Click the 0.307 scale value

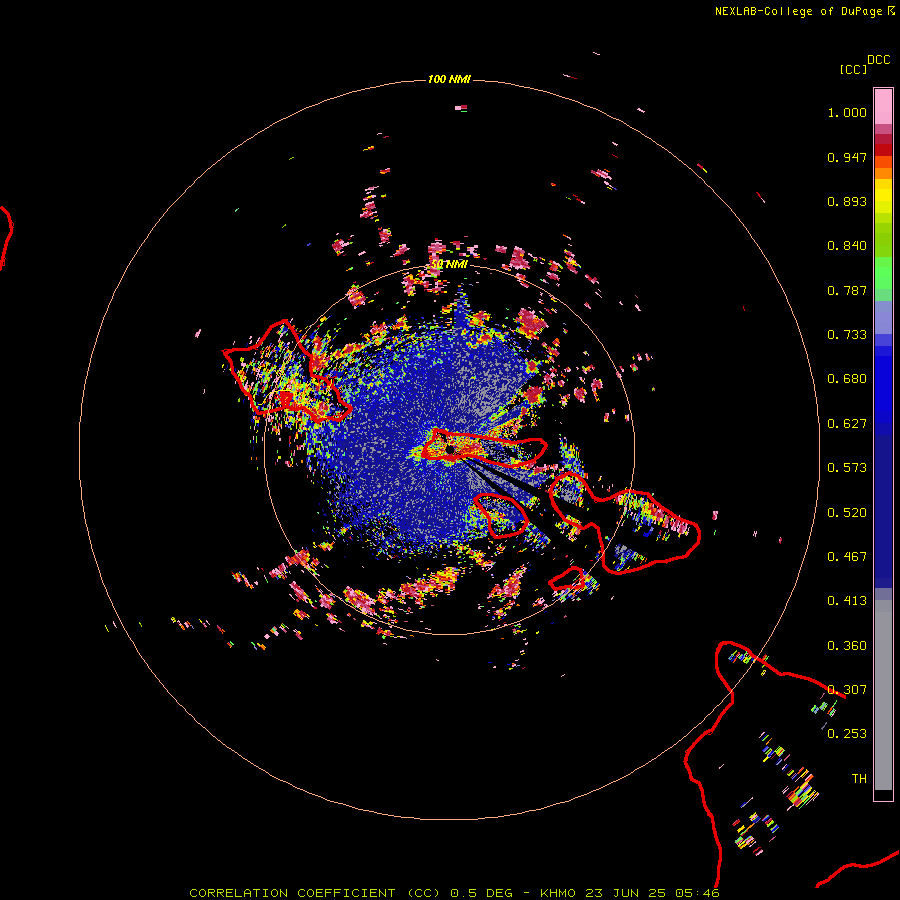tap(847, 690)
